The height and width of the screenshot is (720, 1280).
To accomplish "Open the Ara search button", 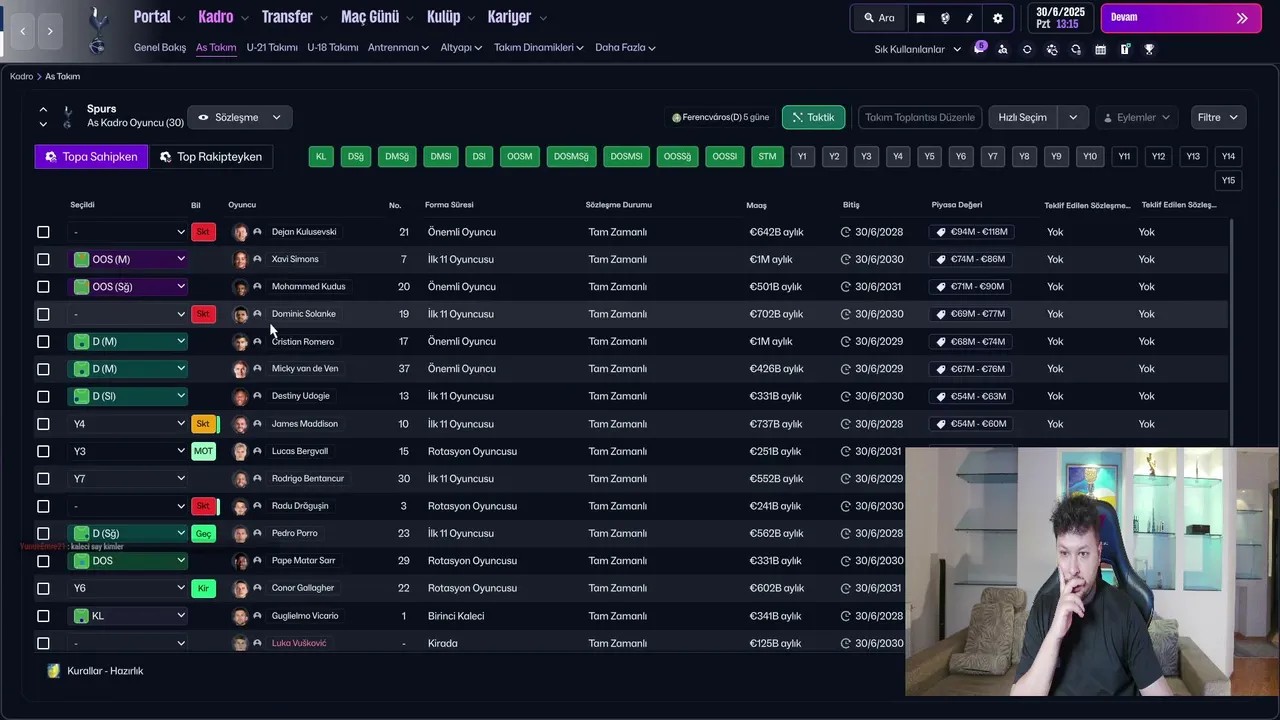I will tap(879, 18).
